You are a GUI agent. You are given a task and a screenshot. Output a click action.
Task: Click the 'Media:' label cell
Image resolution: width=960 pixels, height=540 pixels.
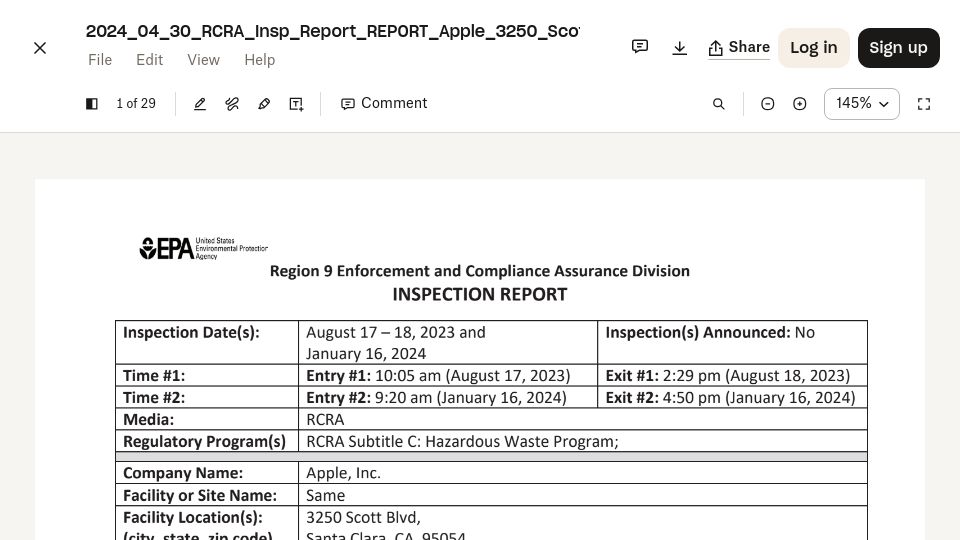coord(207,419)
